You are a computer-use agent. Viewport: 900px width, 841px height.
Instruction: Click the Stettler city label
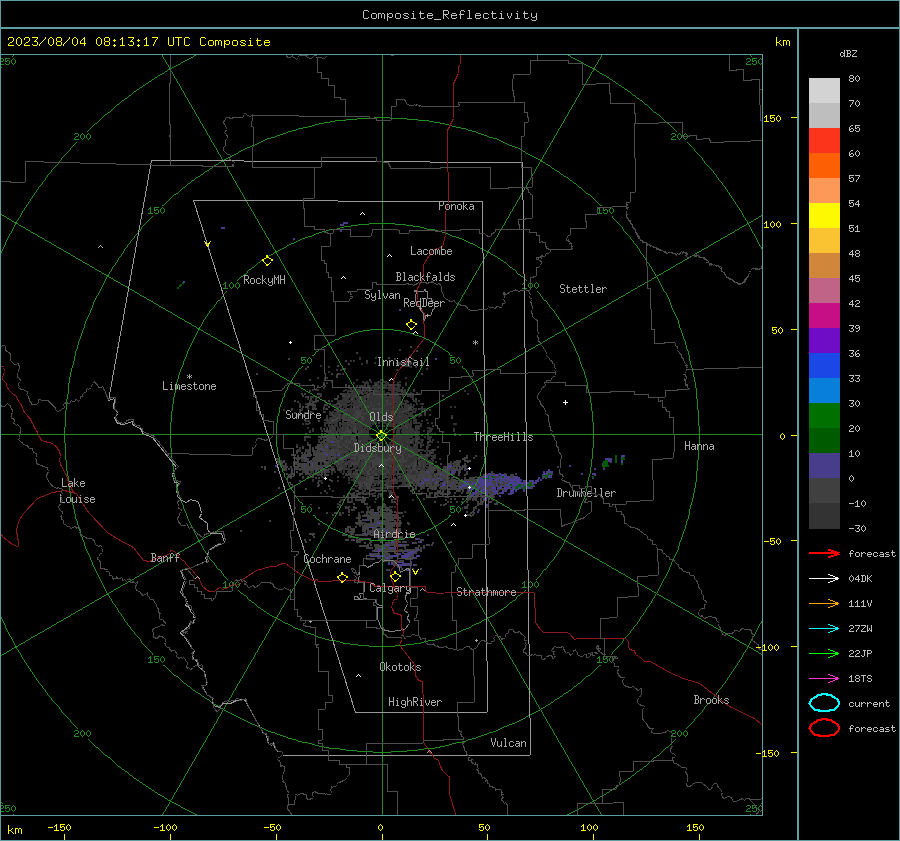(583, 289)
